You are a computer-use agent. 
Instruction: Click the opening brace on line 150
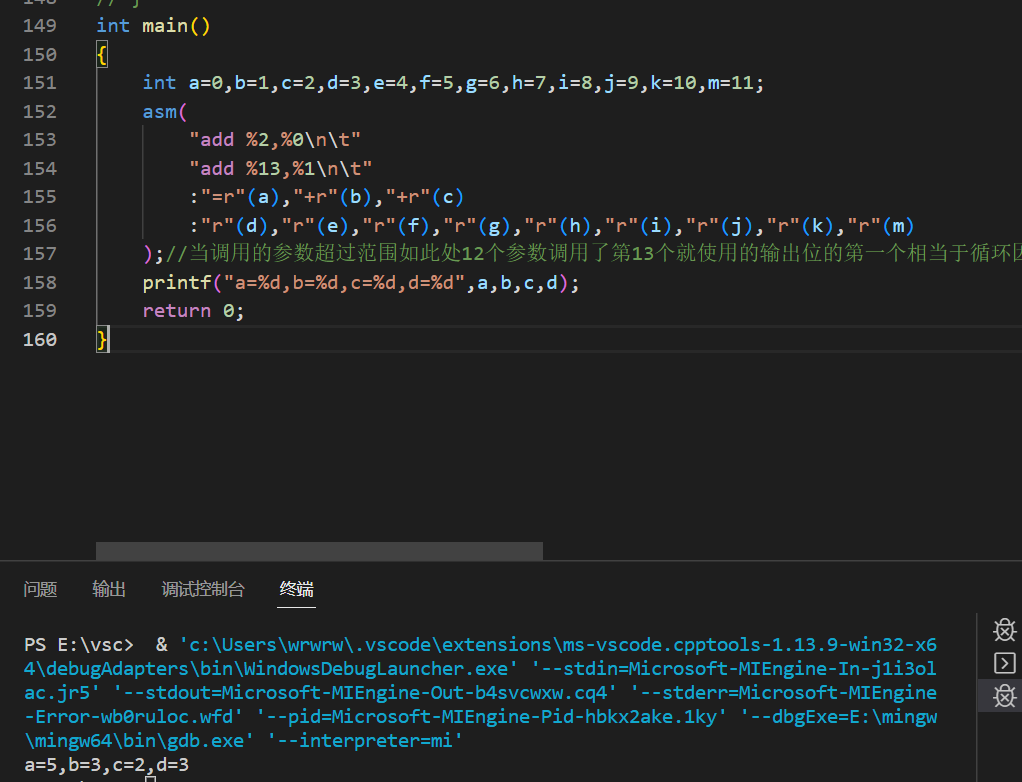pos(102,54)
